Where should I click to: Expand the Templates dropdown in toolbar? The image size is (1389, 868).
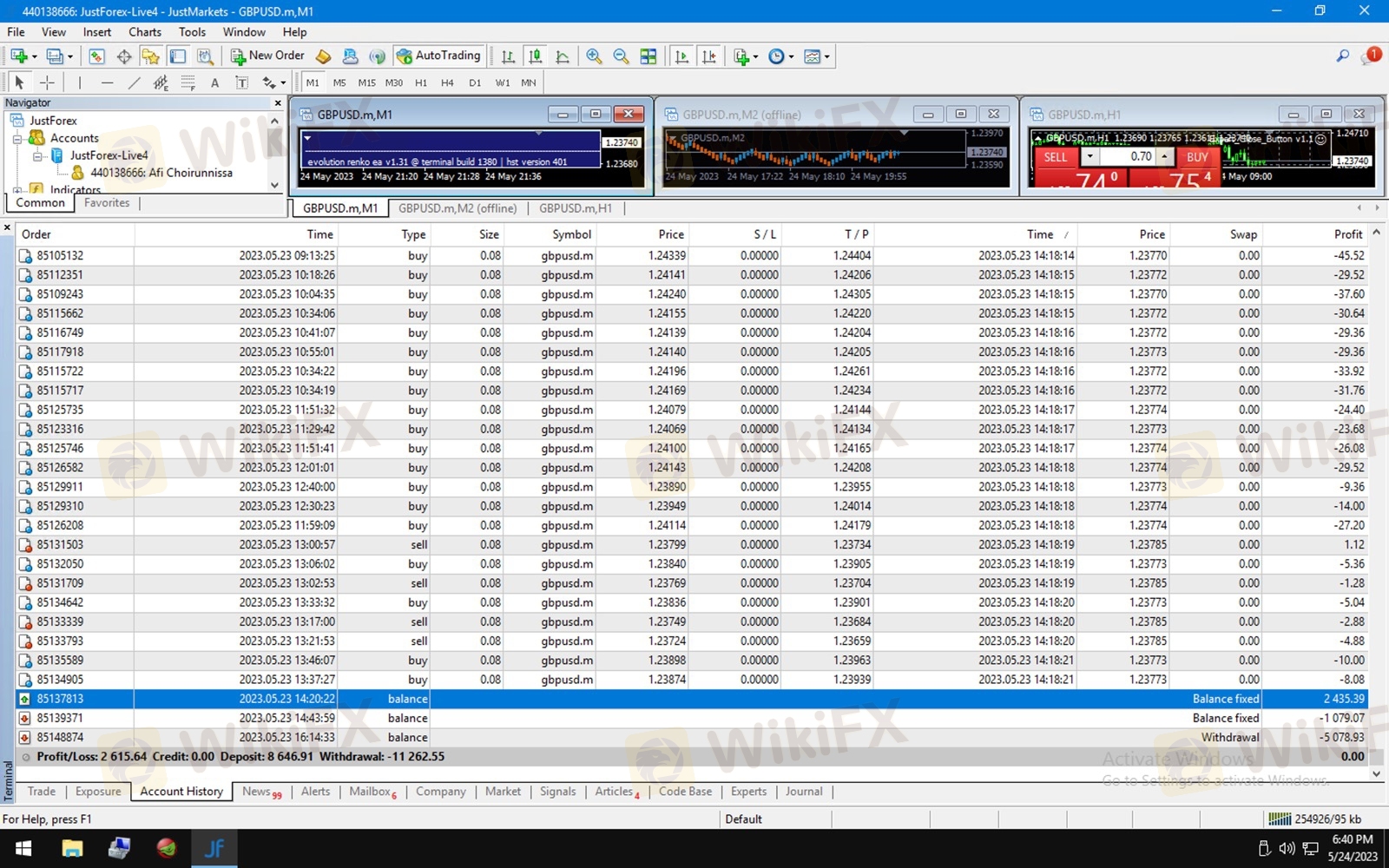pos(816,56)
